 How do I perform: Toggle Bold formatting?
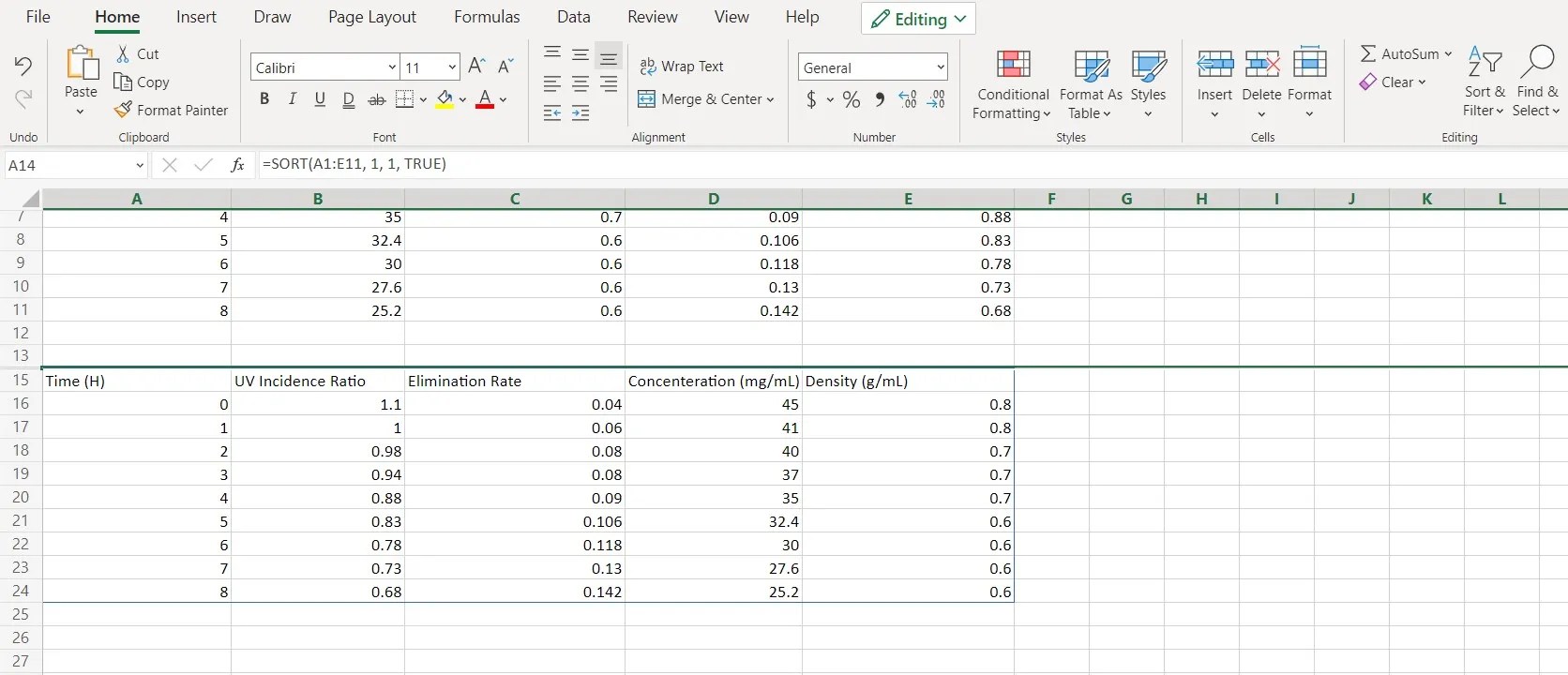coord(264,99)
